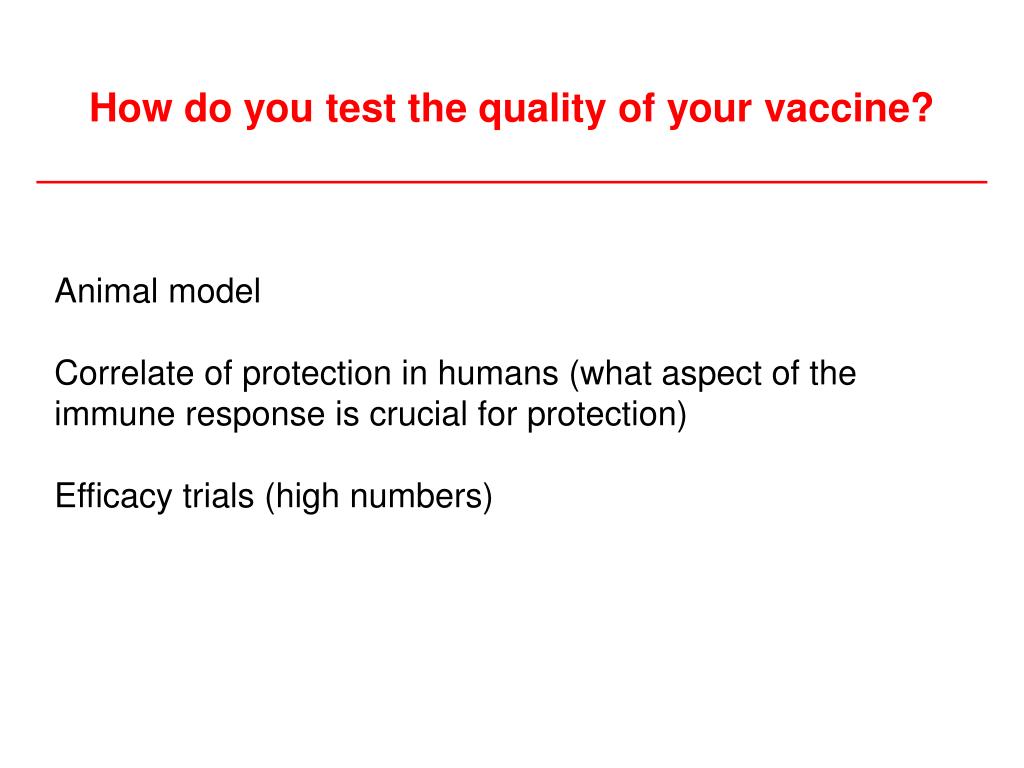1024x768 pixels.
Task: Click the phrase "(what aspect of the"
Action: (712, 374)
